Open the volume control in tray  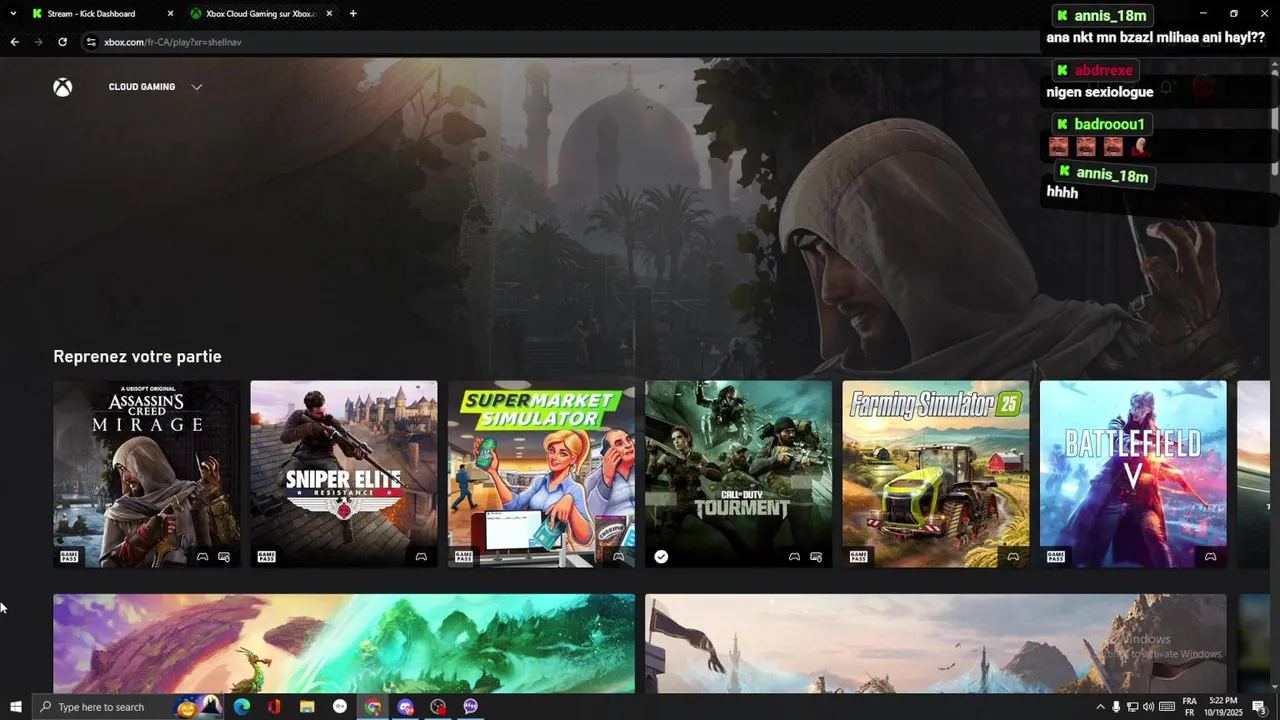click(1148, 707)
